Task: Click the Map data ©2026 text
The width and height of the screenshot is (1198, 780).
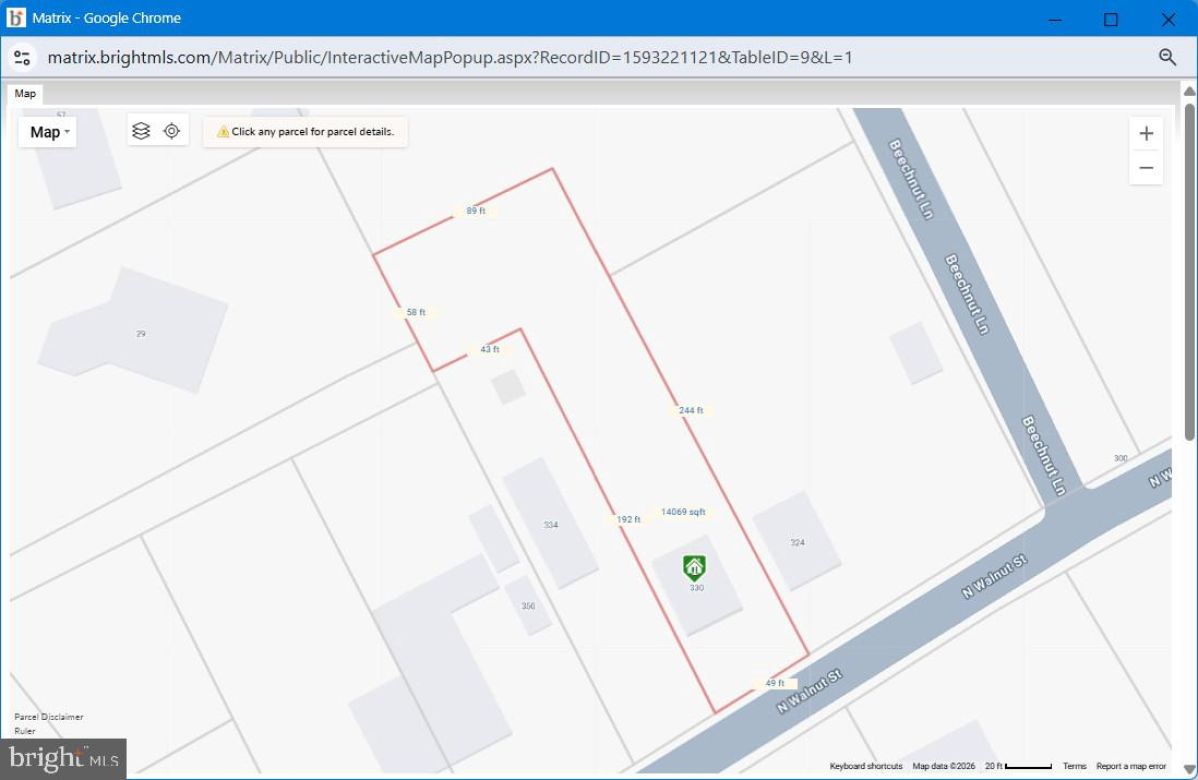Action: click(944, 766)
